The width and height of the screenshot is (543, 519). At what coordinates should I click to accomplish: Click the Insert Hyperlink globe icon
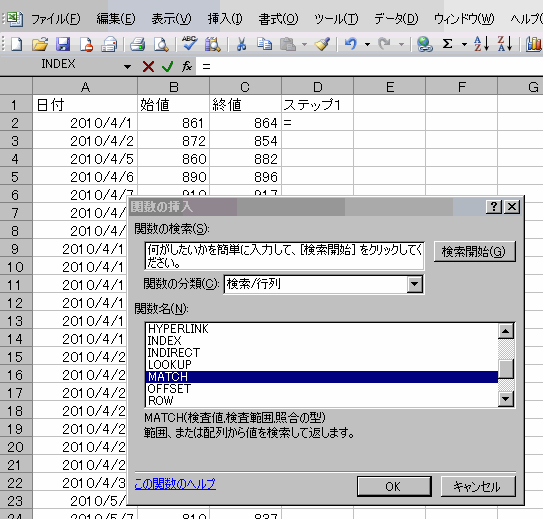[x=425, y=44]
